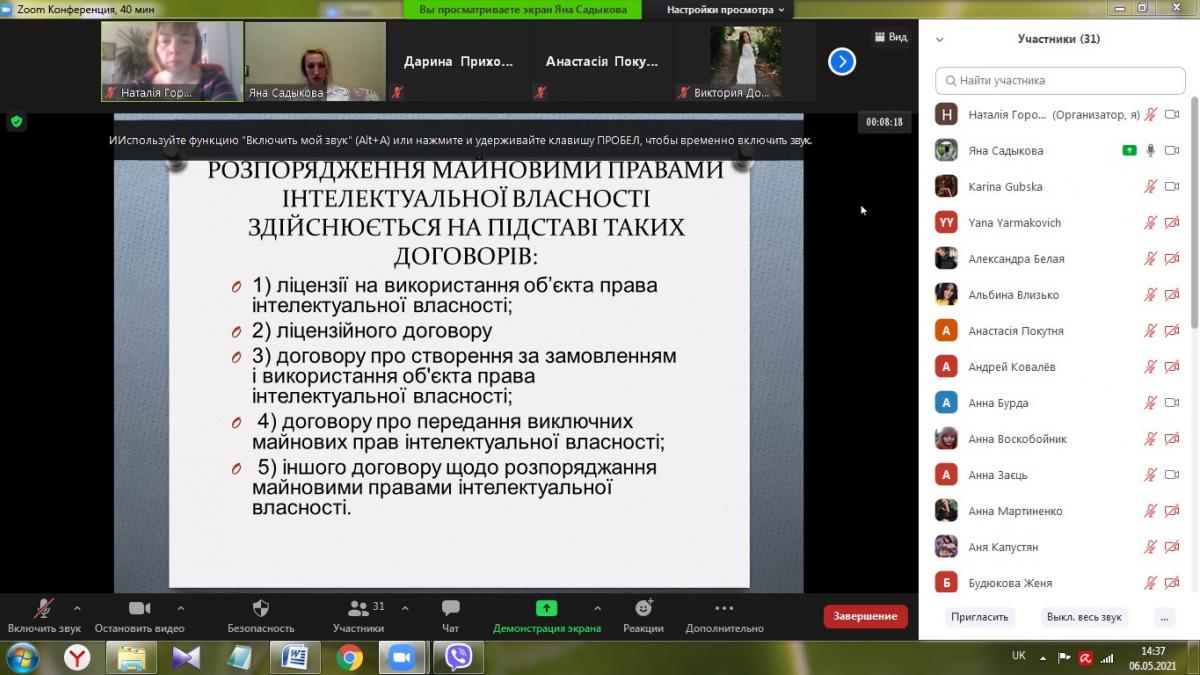Open Yandex browser from taskbar

point(77,657)
